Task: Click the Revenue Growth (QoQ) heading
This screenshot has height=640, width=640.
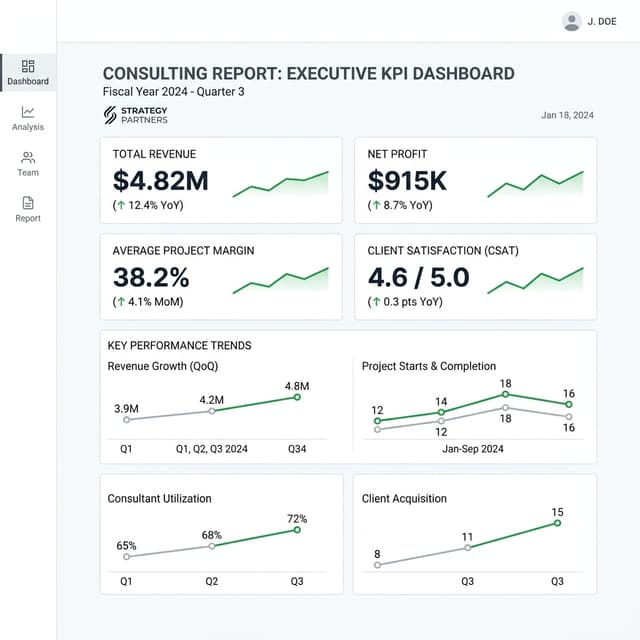Action: click(x=162, y=366)
